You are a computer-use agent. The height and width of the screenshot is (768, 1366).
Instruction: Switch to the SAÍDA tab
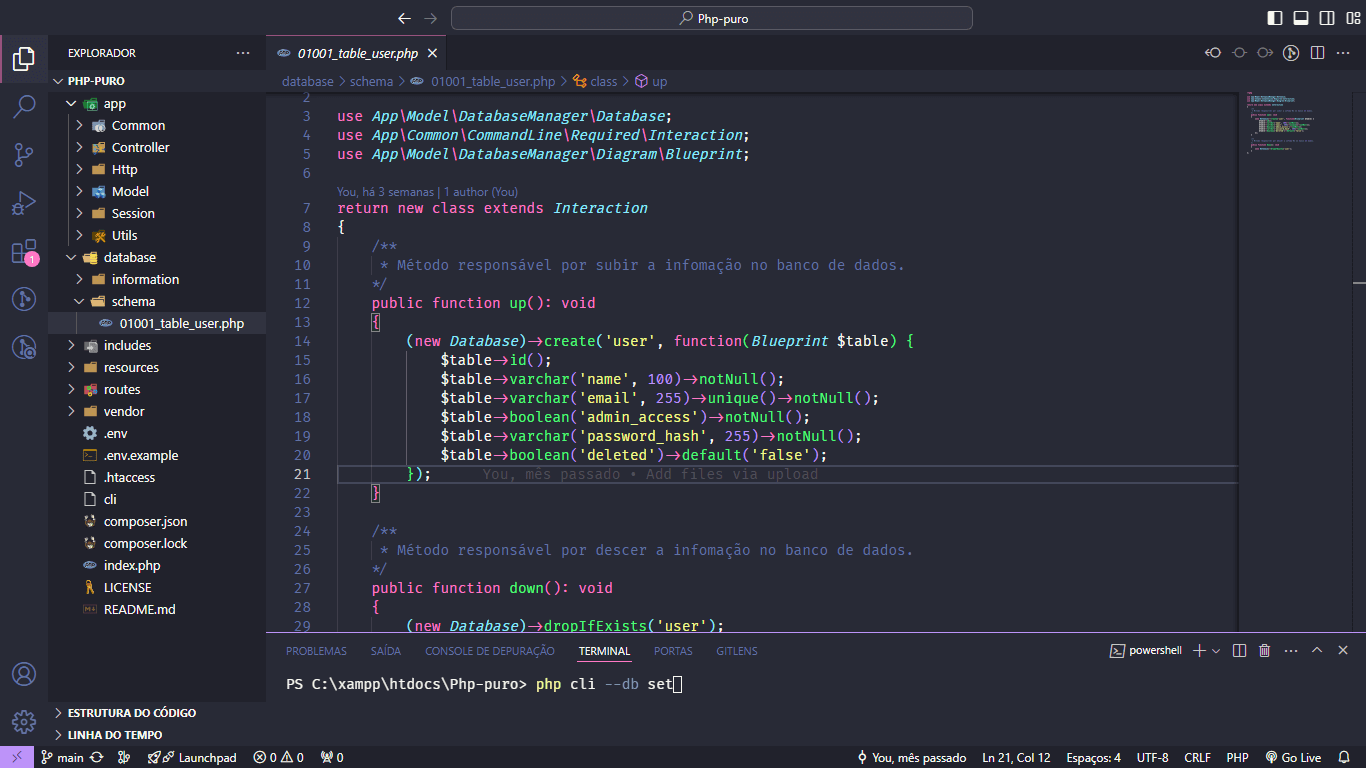click(385, 650)
